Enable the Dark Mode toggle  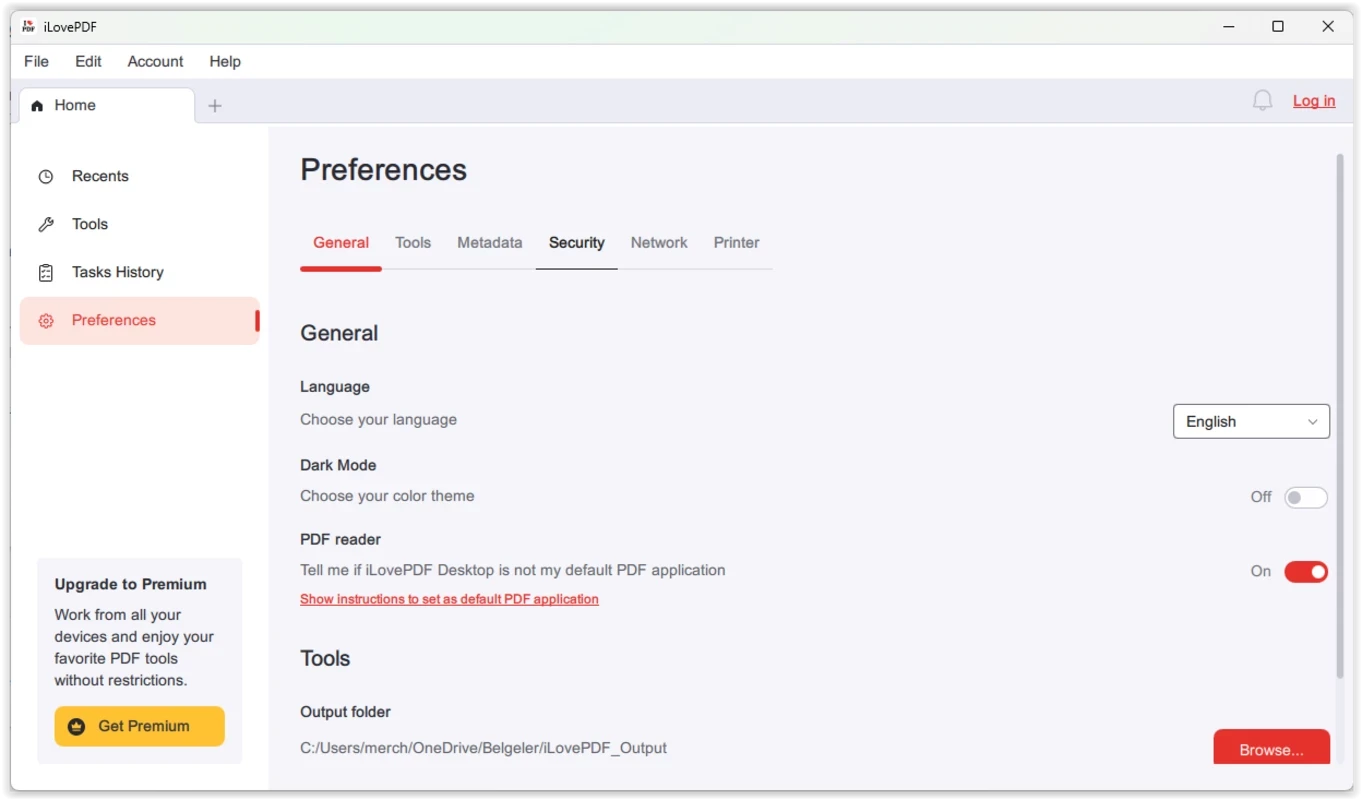[1305, 498]
